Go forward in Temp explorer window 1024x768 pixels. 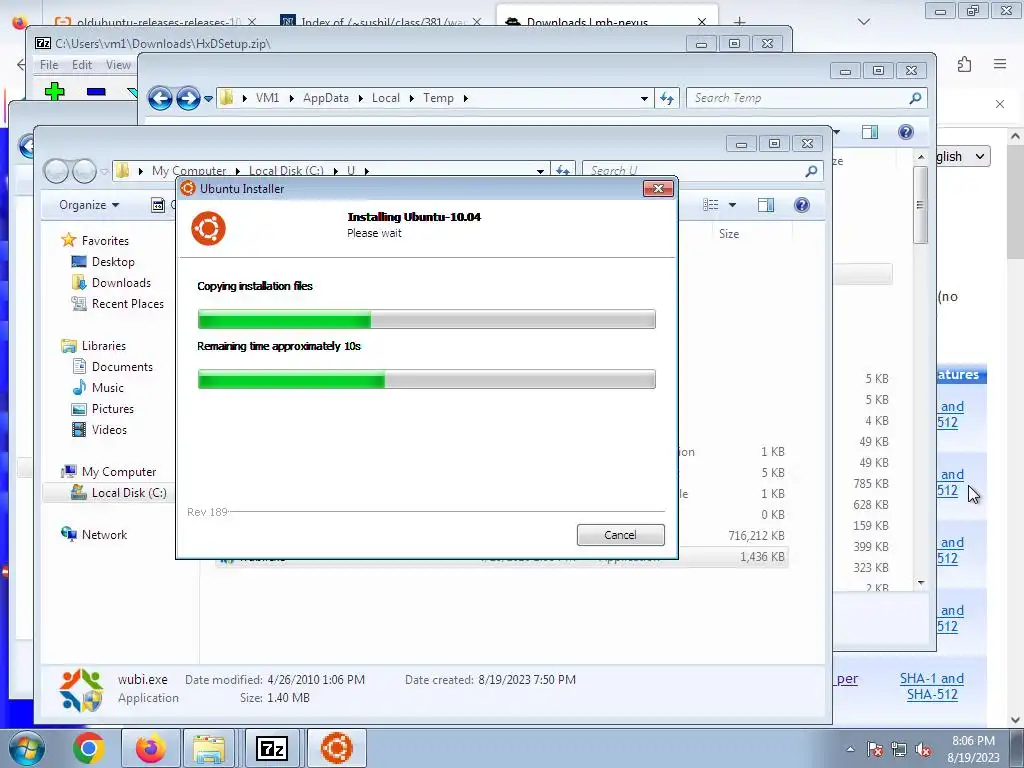(188, 98)
